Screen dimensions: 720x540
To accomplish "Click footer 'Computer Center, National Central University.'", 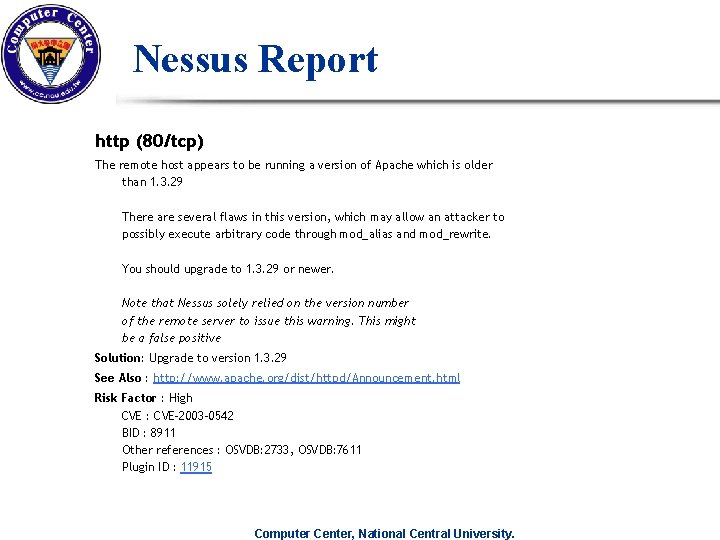I will pyautogui.click(x=384, y=534).
